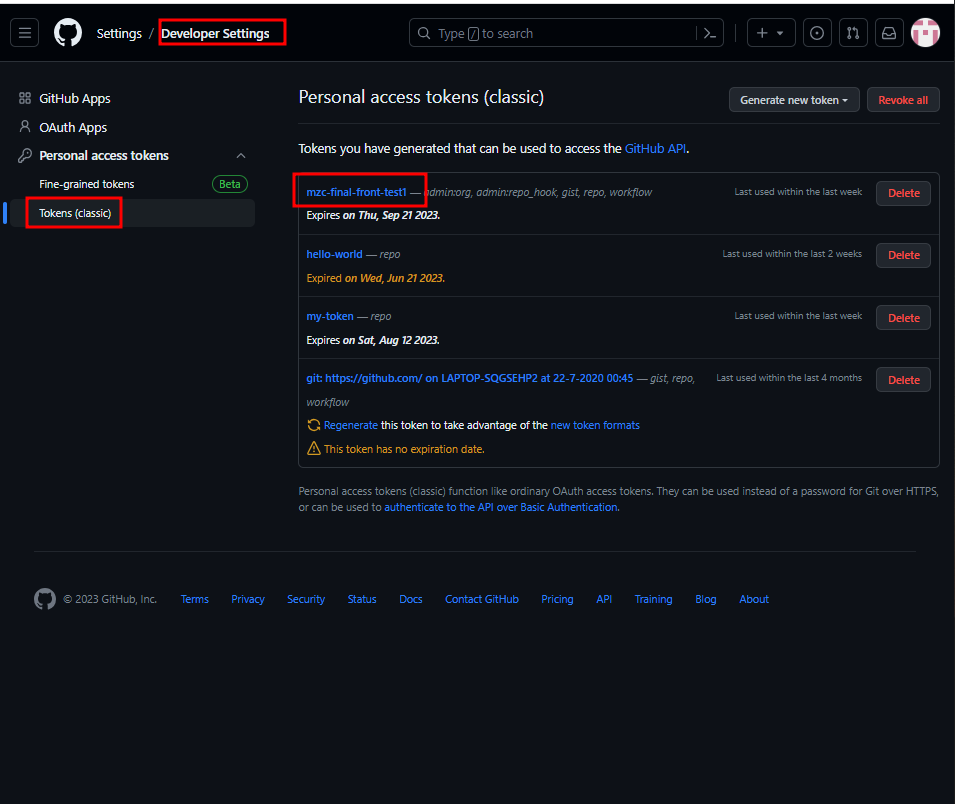Click the GitHub logo in footer
Image resolution: width=955 pixels, height=804 pixels.
coord(45,599)
